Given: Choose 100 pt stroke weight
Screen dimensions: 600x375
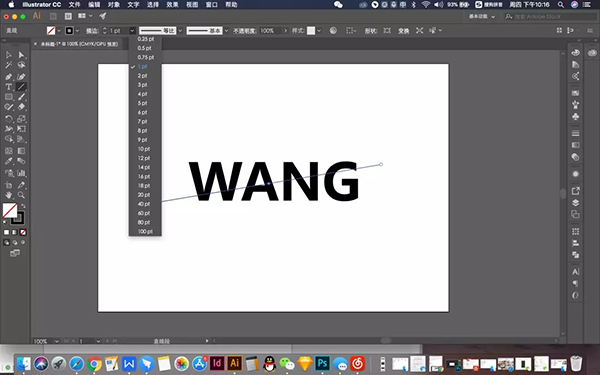Looking at the screenshot, I should [x=145, y=232].
